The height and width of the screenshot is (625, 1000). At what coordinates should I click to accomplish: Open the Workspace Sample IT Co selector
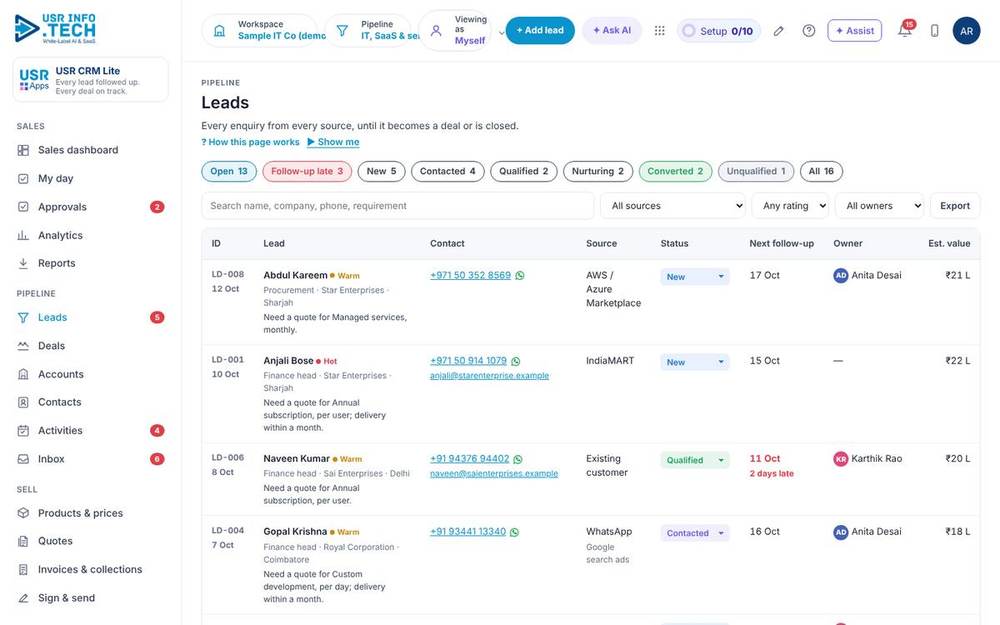click(x=260, y=31)
